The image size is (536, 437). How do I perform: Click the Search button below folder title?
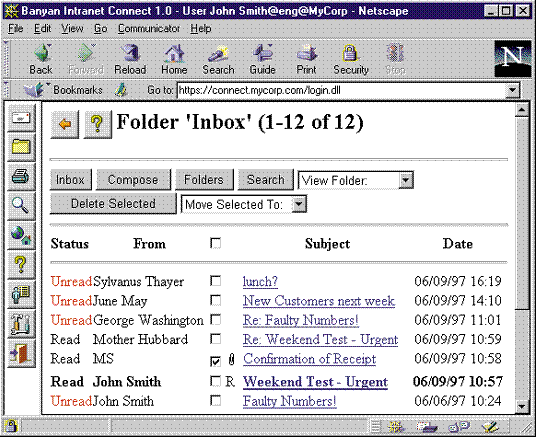point(266,180)
